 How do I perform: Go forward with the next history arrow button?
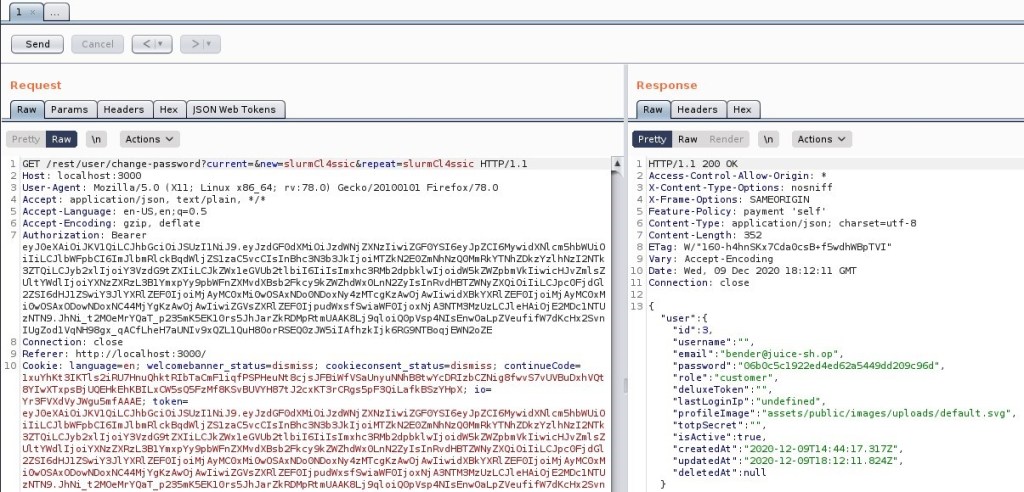click(x=194, y=44)
